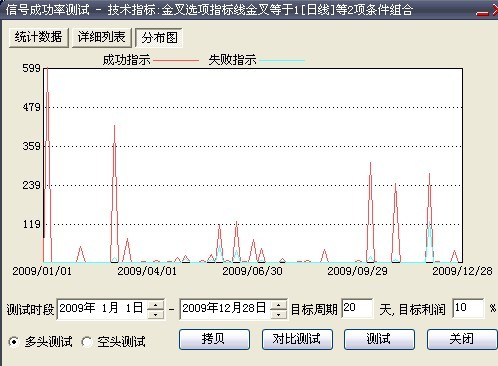Click the 拷贝 button

pos(214,339)
